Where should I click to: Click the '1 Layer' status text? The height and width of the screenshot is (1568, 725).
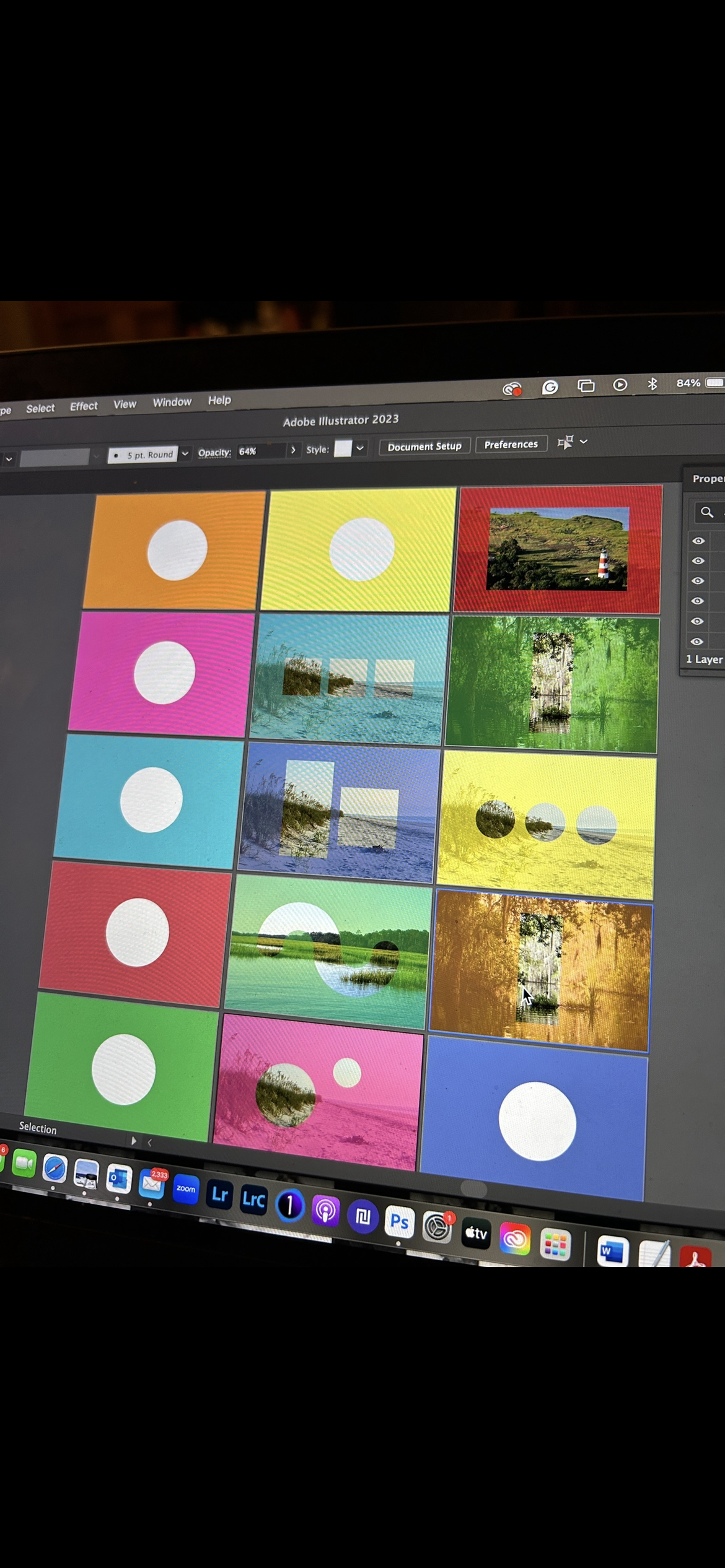[x=704, y=660]
